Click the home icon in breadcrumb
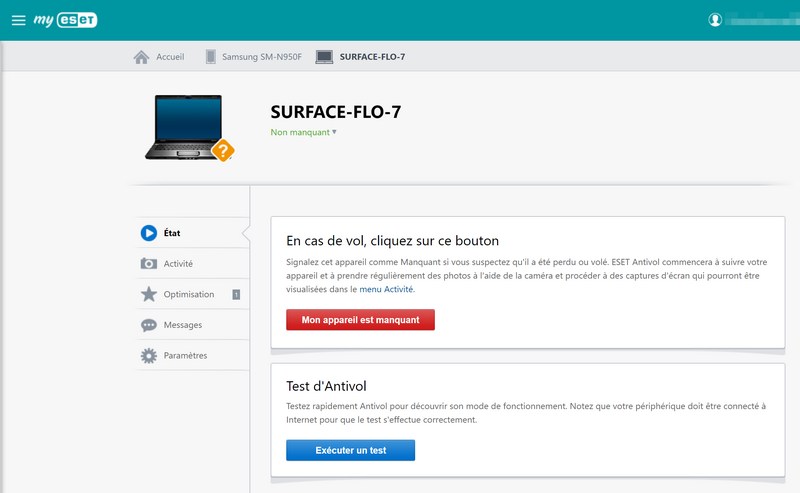Image resolution: width=800 pixels, height=493 pixels. coord(141,57)
